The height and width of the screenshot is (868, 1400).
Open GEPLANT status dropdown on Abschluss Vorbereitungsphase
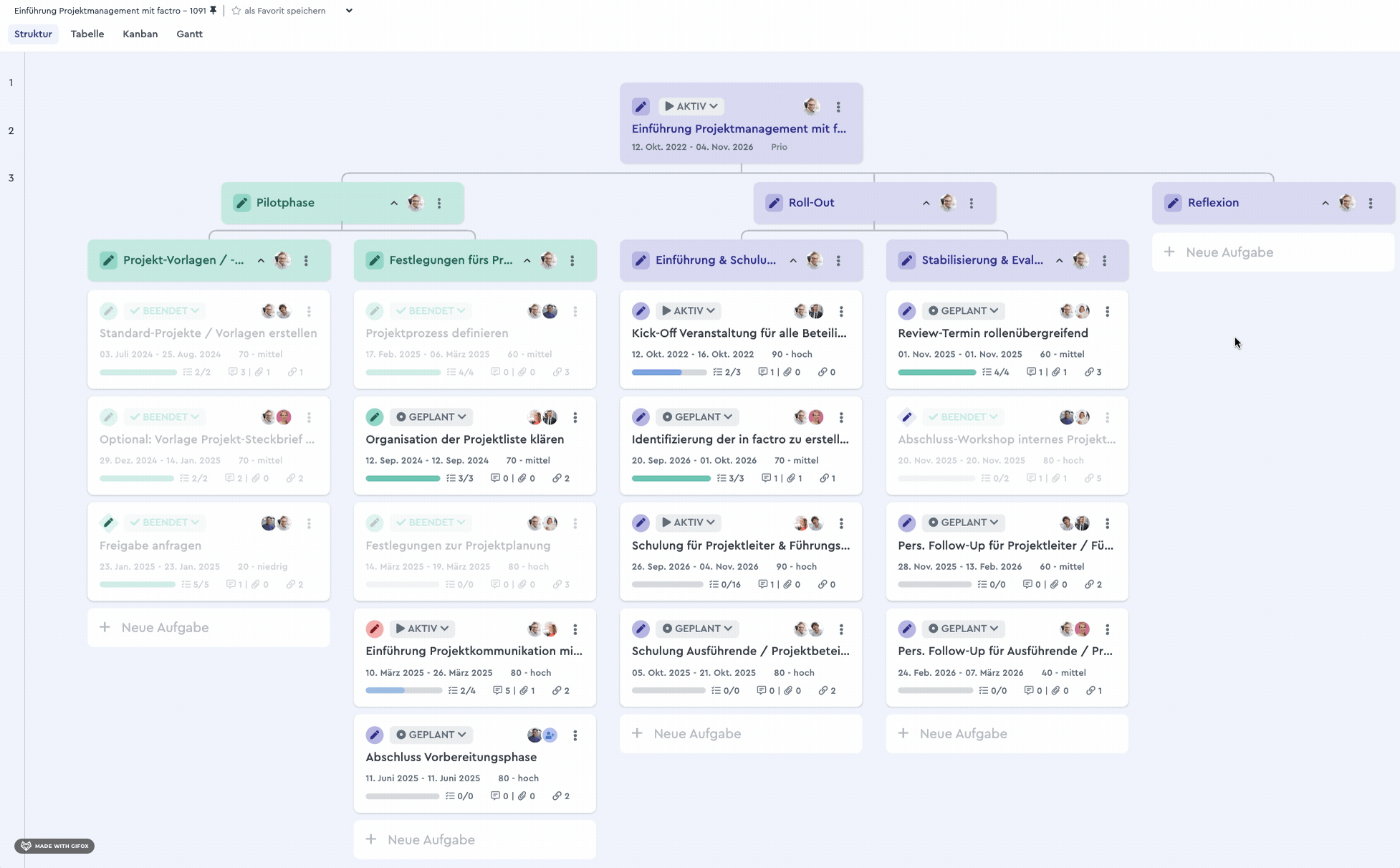(x=431, y=735)
